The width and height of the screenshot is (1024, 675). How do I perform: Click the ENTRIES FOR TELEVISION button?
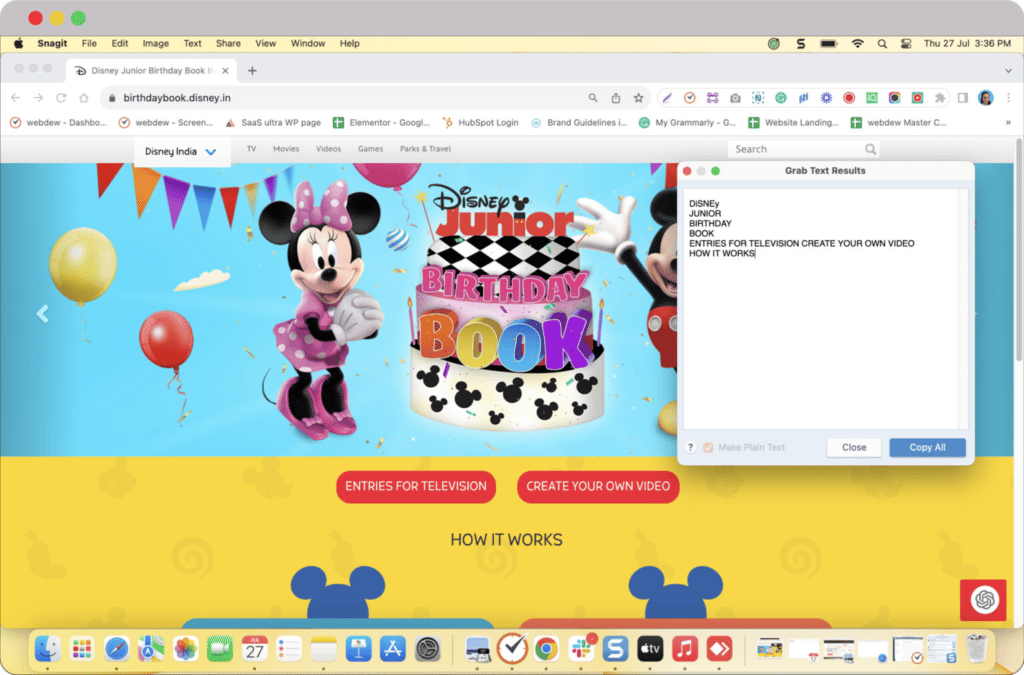click(x=416, y=487)
